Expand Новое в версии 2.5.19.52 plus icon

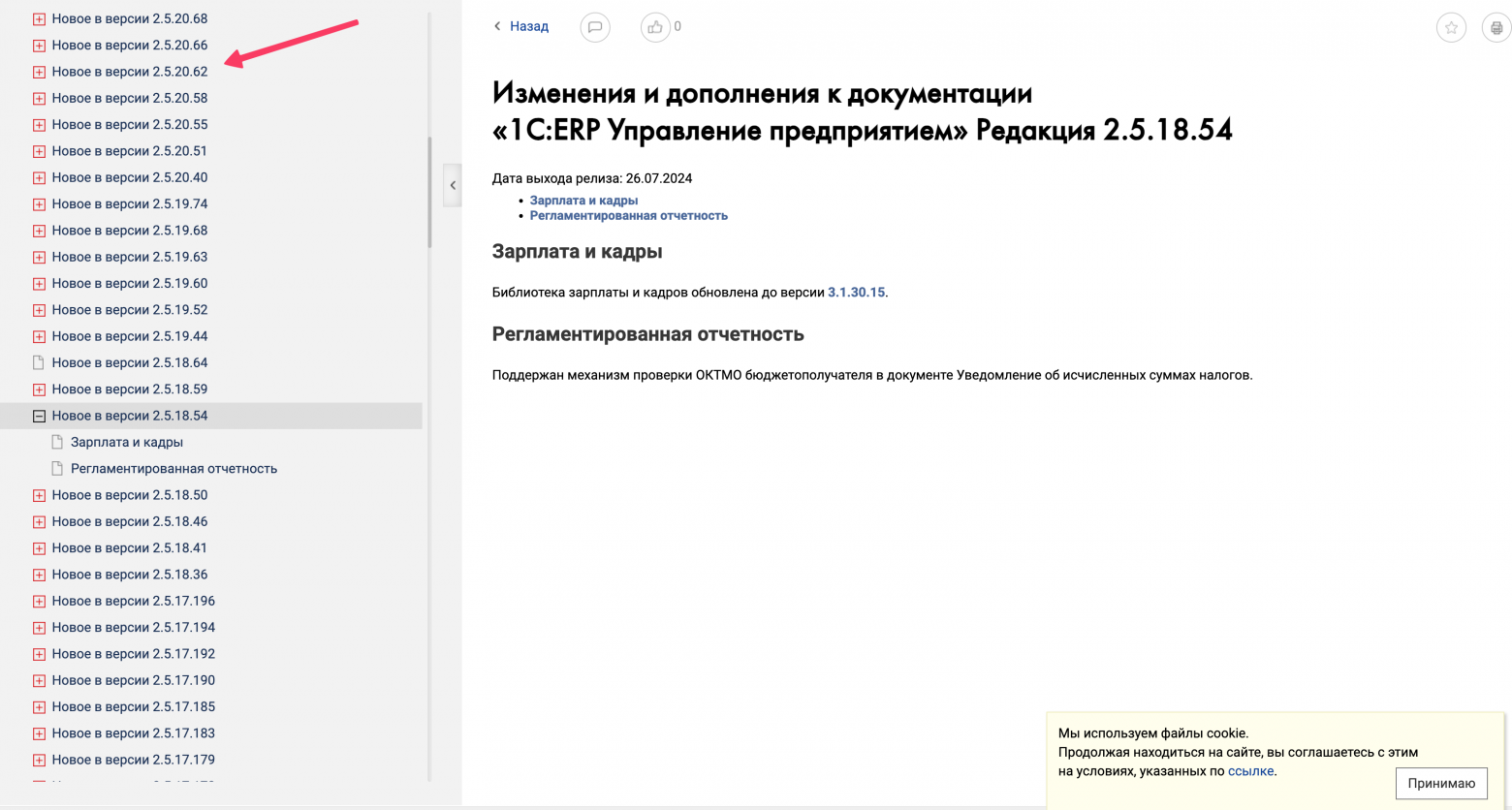tap(39, 310)
